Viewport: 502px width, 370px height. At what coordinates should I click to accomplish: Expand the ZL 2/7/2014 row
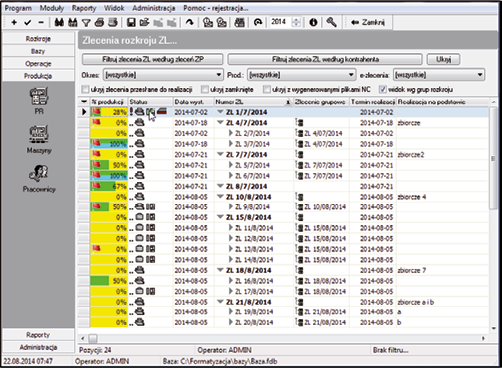point(231,133)
